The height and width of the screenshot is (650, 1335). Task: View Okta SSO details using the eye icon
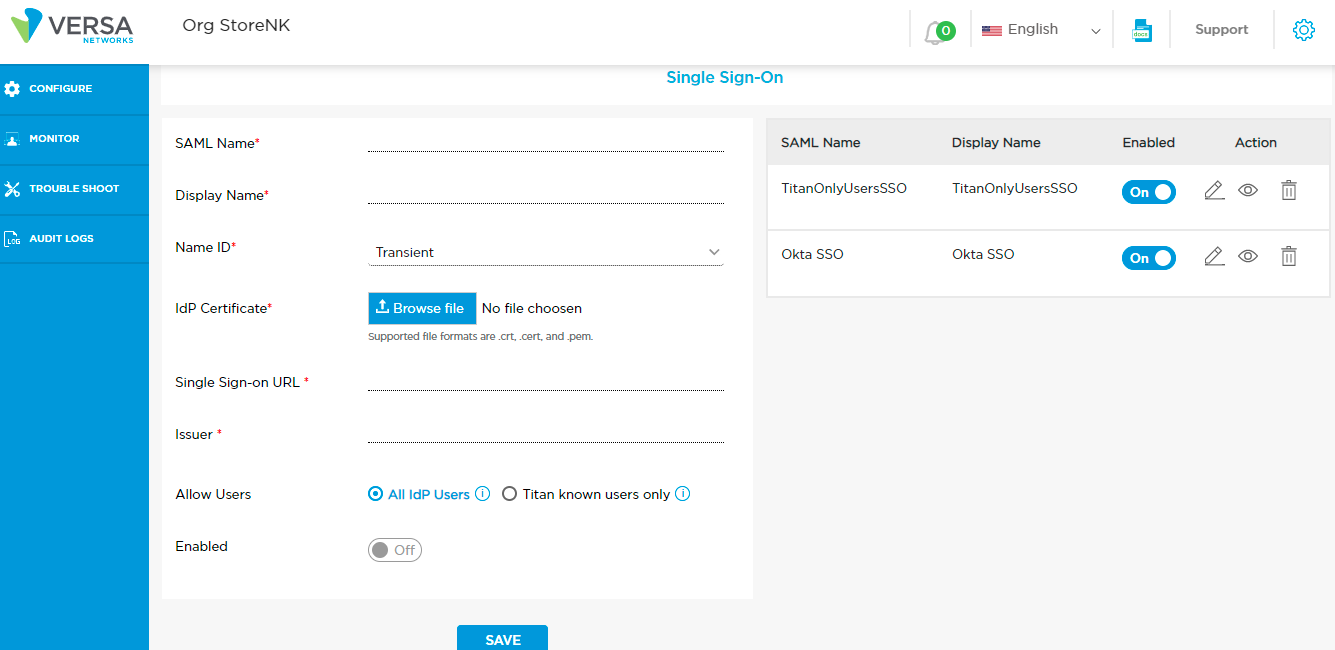[x=1248, y=256]
